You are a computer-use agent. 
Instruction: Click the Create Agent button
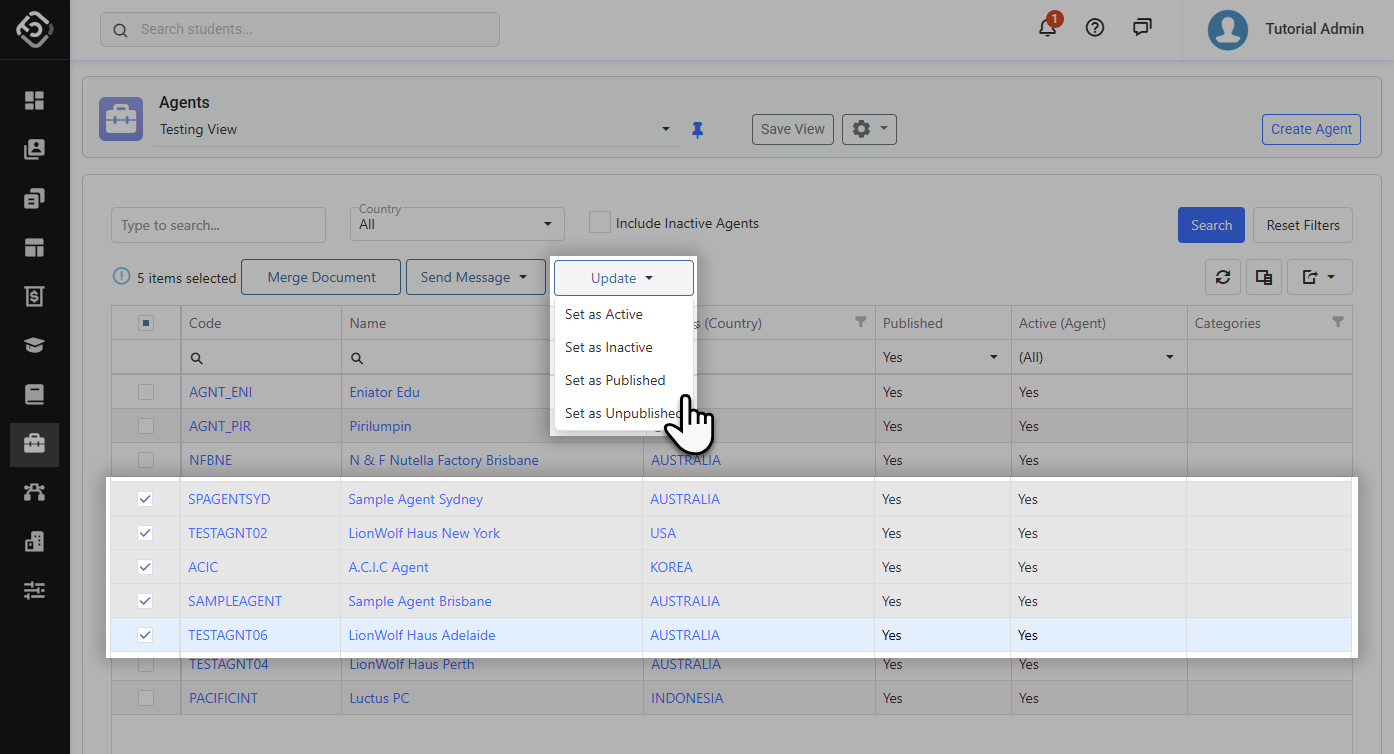[1311, 129]
